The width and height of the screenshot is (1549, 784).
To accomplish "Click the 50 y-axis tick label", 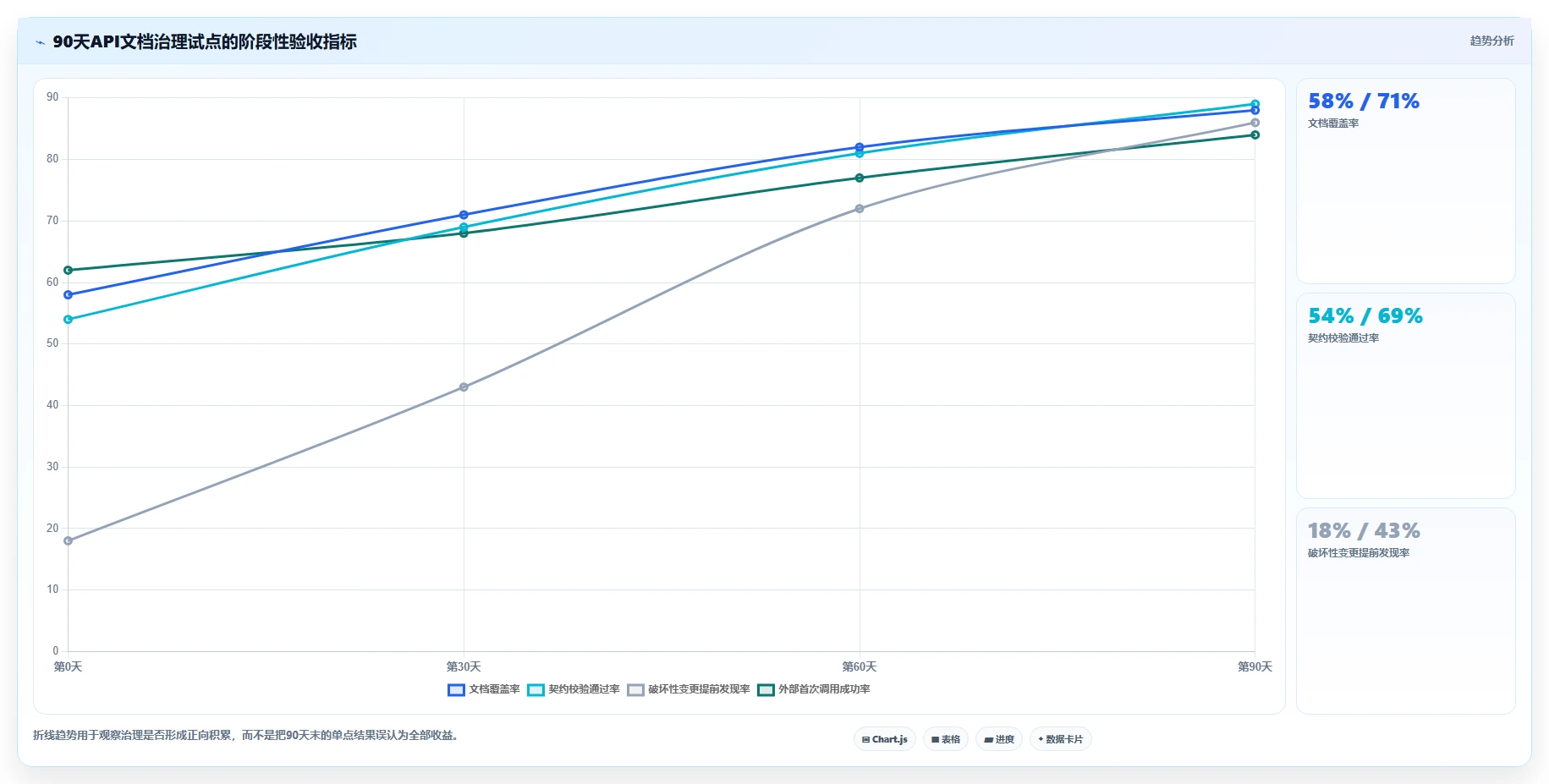I will click(x=52, y=343).
